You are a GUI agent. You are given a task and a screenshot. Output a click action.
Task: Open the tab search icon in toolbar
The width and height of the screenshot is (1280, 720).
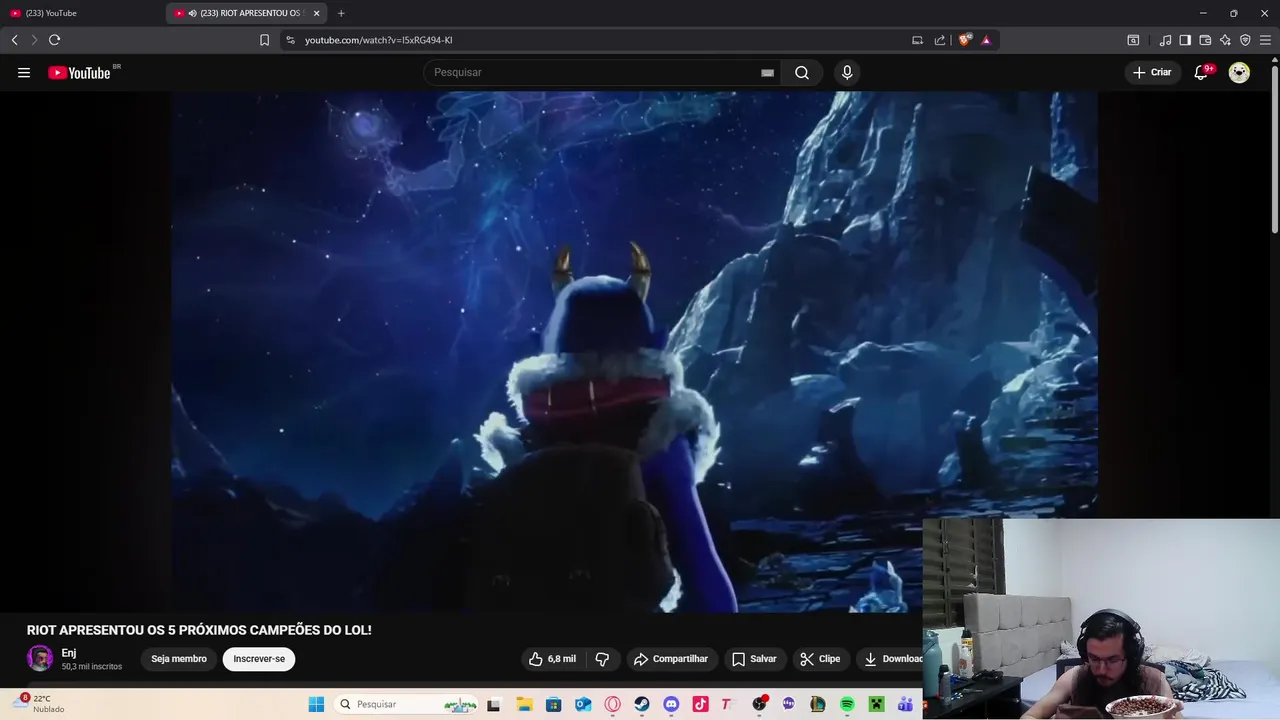[1133, 40]
